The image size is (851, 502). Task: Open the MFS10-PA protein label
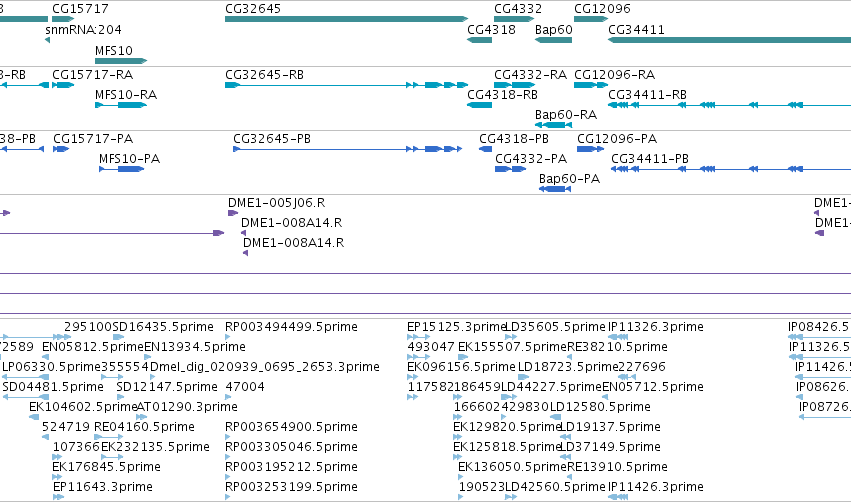pos(129,158)
